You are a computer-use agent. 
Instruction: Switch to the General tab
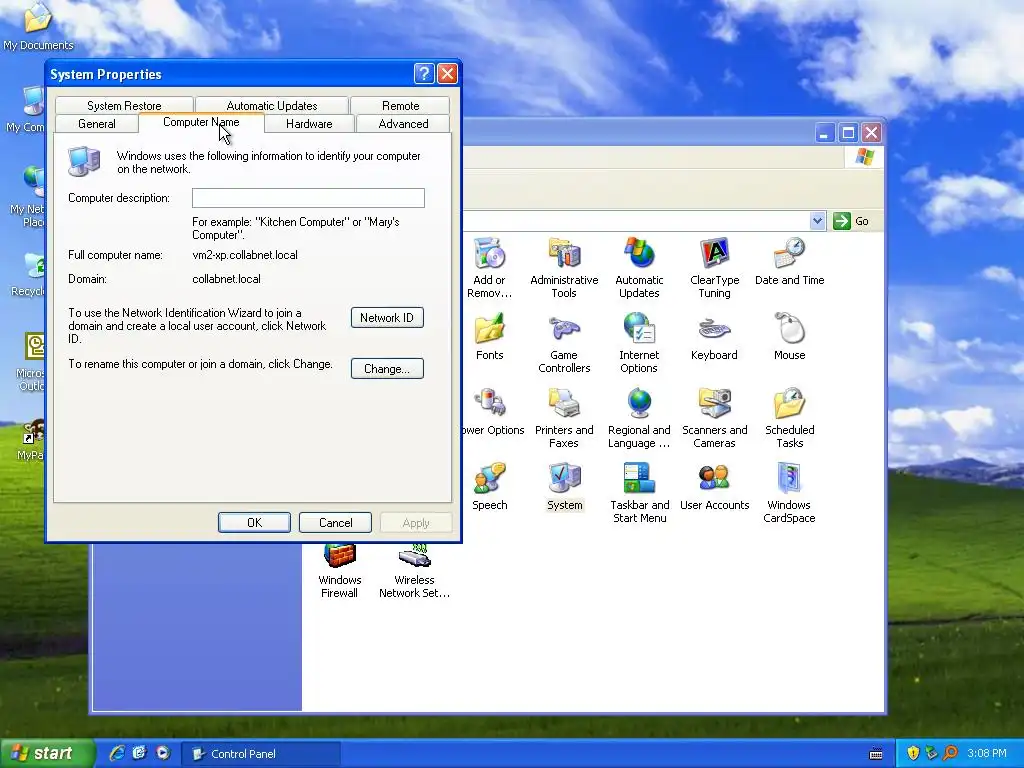click(x=97, y=123)
